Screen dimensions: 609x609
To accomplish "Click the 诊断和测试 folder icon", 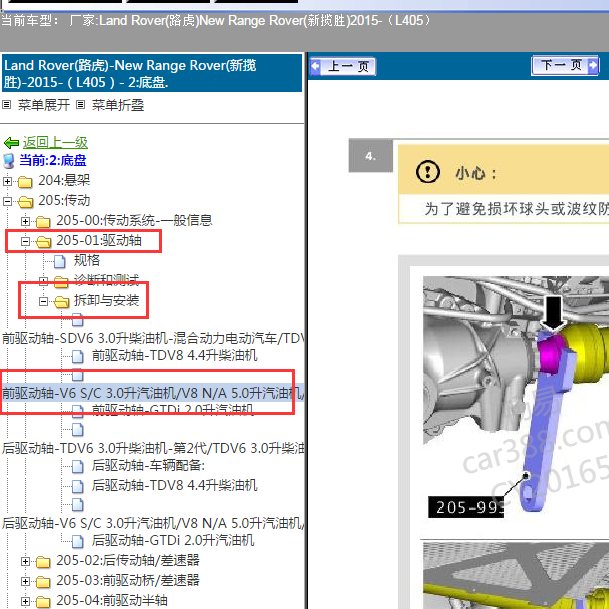I will click(x=61, y=282).
